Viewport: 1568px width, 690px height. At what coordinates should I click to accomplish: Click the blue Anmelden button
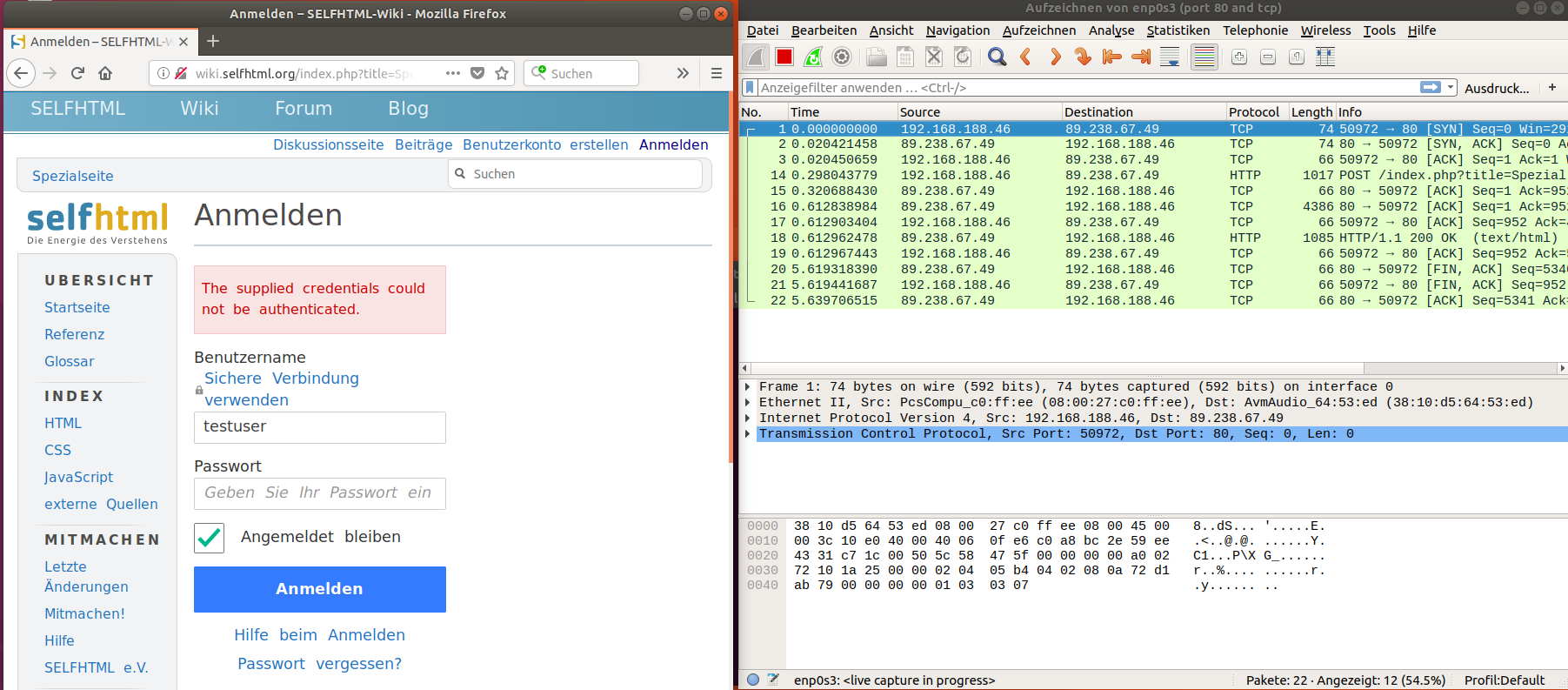click(x=320, y=589)
